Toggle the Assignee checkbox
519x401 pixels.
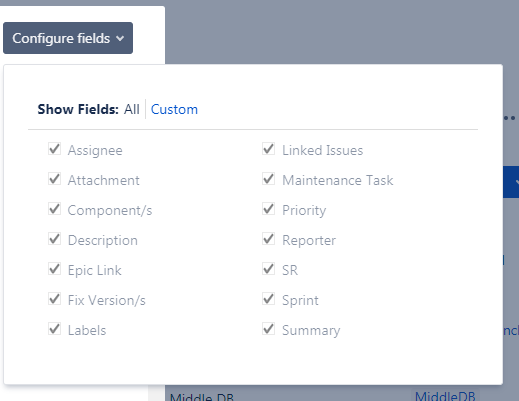click(54, 149)
